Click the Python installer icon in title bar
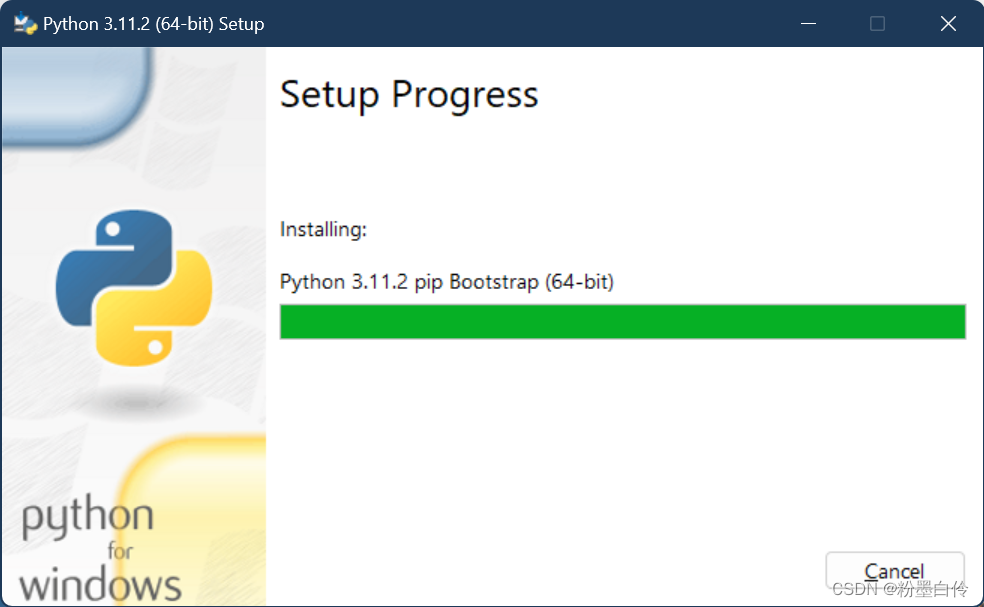The image size is (984, 607). click(x=25, y=23)
